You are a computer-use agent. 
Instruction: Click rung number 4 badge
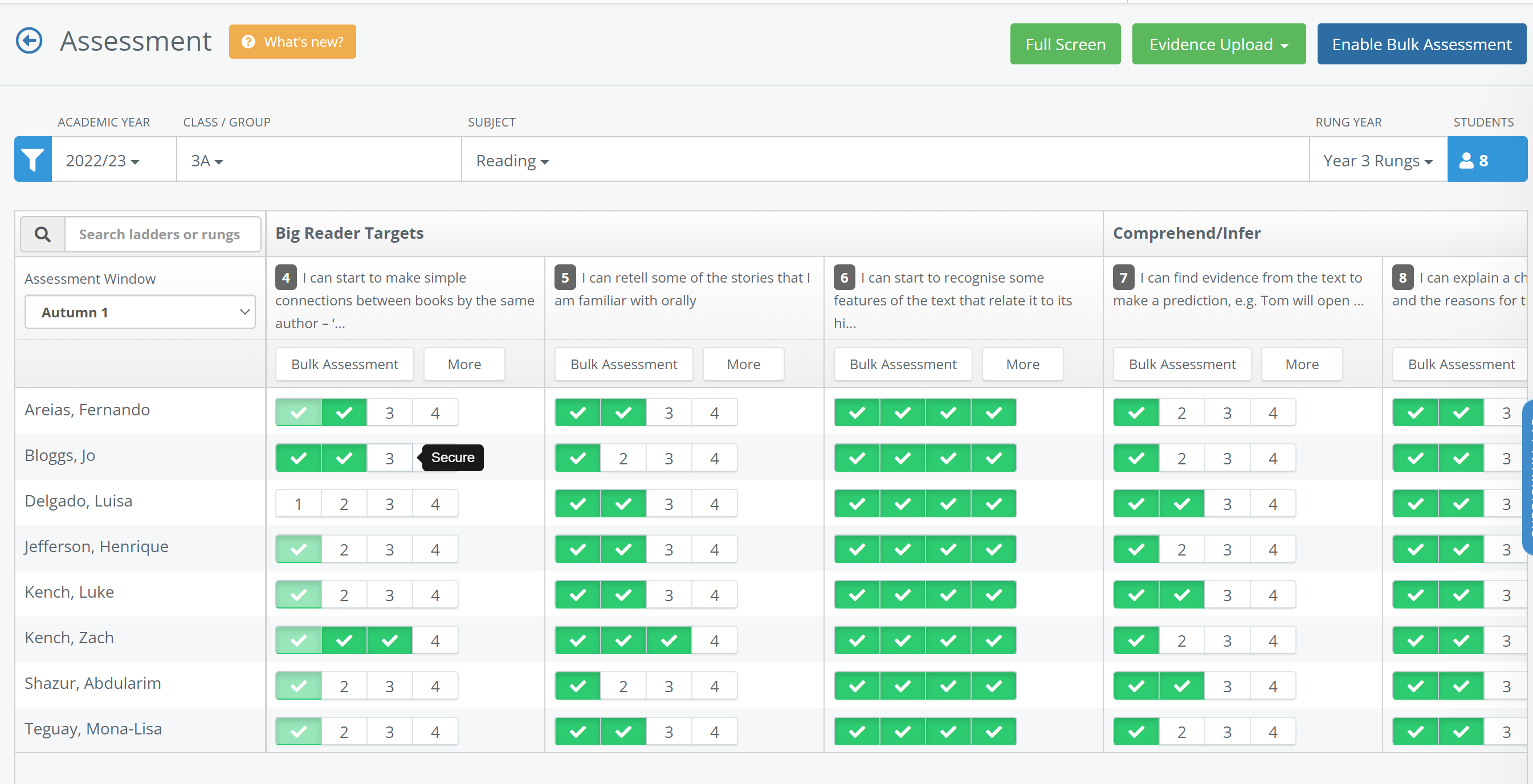click(286, 278)
